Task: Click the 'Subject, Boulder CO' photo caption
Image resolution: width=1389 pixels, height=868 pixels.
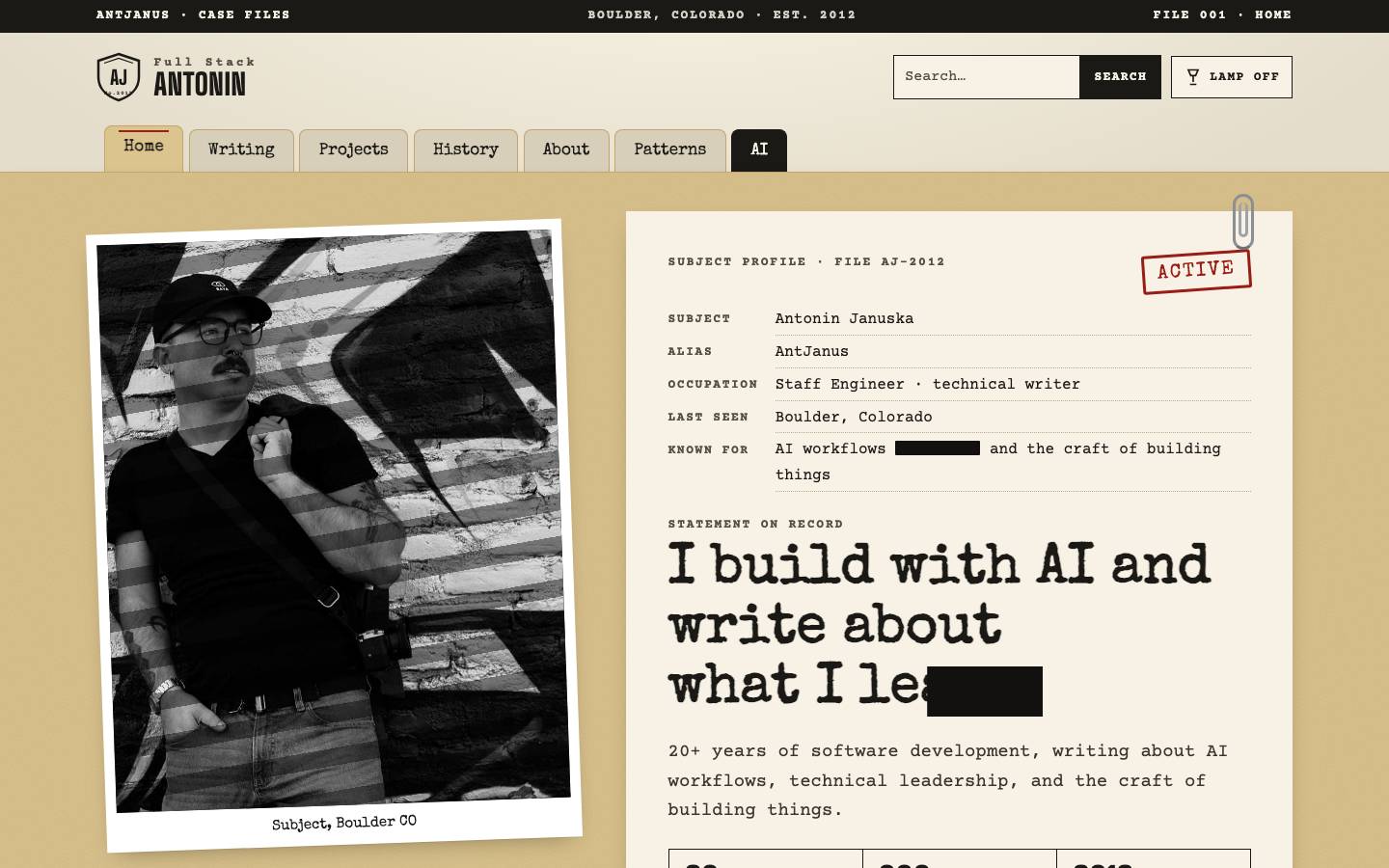Action: pyautogui.click(x=344, y=823)
